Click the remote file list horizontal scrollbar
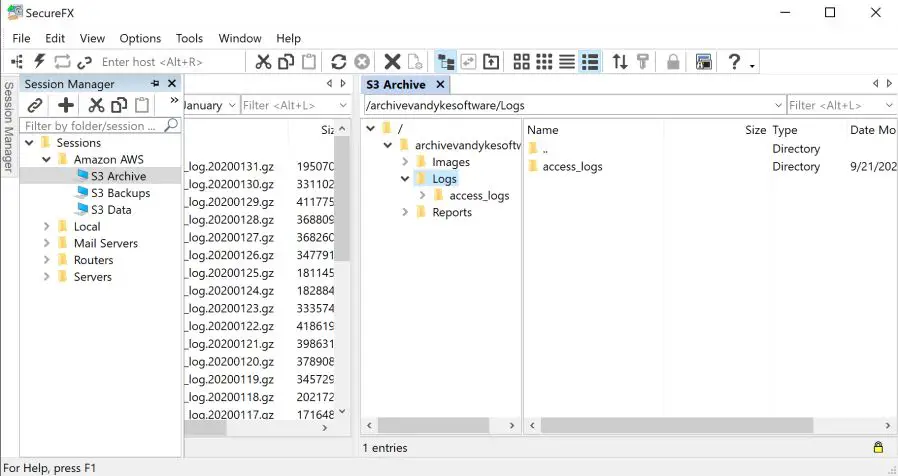898x476 pixels. 676,425
